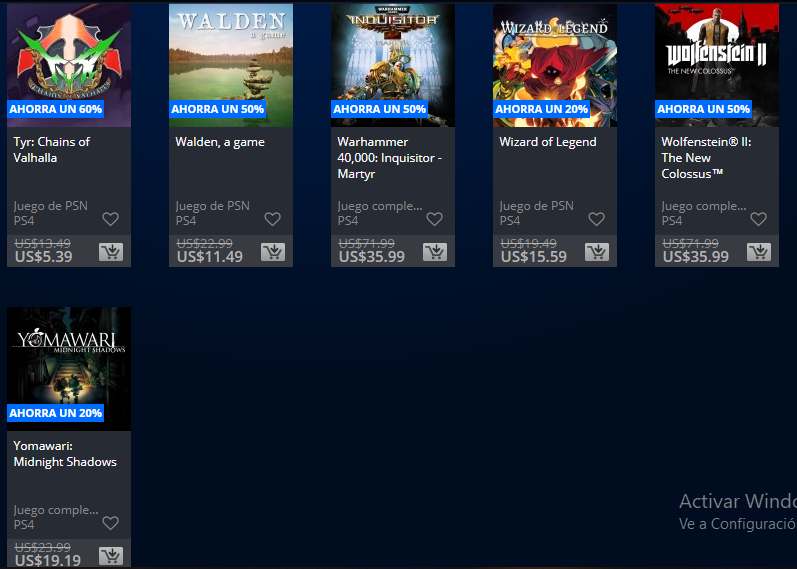Click the Yomawari Midnight Shadows cover image
The height and width of the screenshot is (569, 797).
coord(69,360)
